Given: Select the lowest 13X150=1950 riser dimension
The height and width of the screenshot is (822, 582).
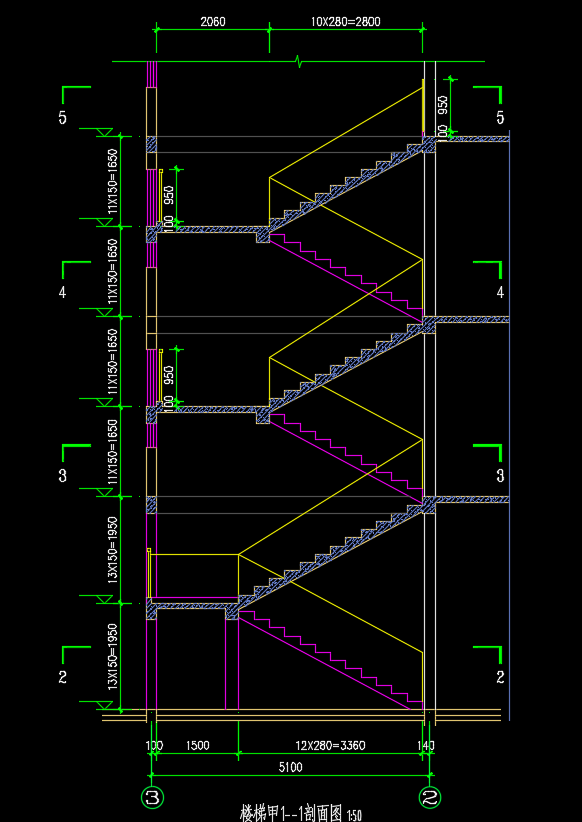Looking at the screenshot, I should [x=111, y=657].
